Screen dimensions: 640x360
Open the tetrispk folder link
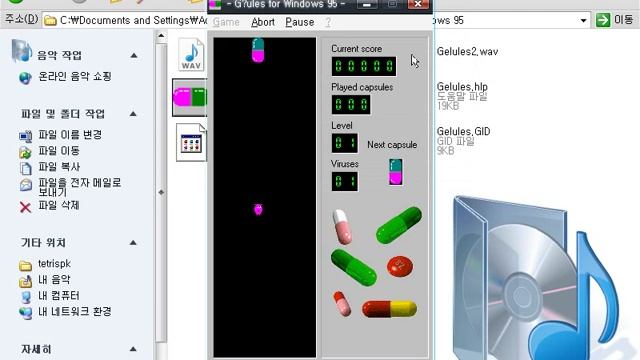click(x=54, y=264)
